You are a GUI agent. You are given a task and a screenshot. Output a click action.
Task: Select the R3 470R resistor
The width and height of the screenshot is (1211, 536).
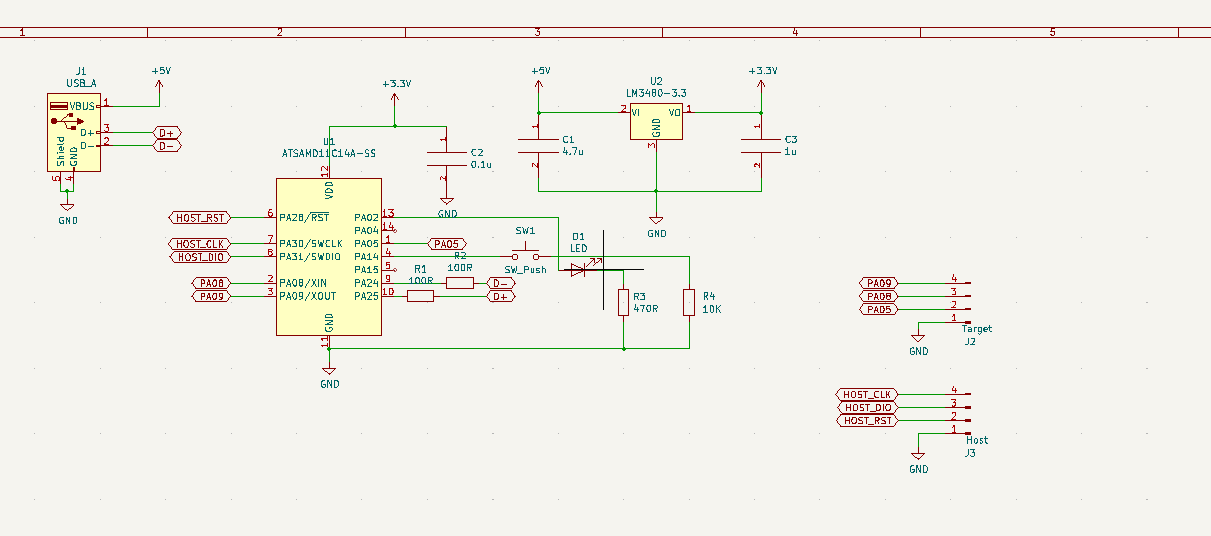(x=623, y=302)
